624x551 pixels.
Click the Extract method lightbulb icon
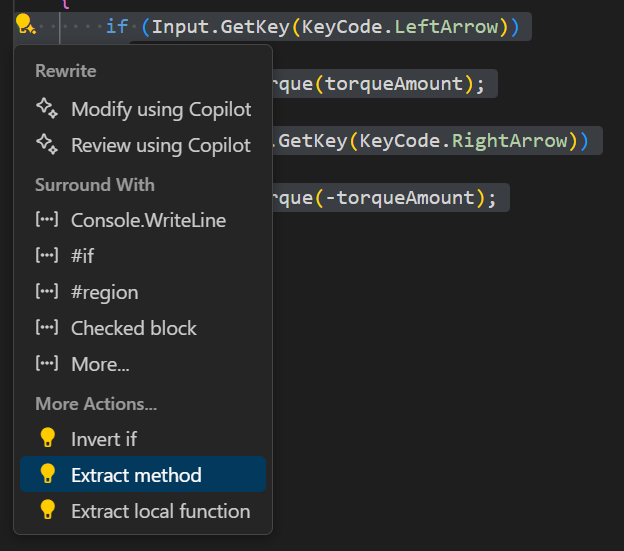pyautogui.click(x=47, y=475)
